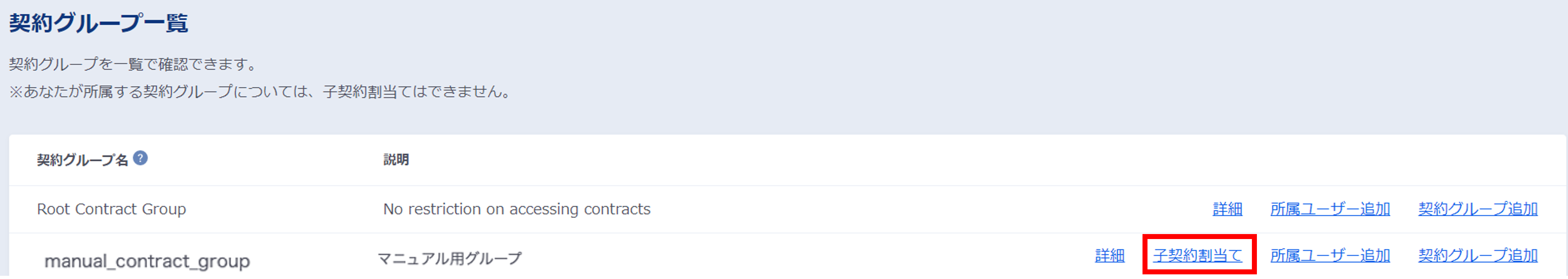This screenshot has height=279, width=1568.
Task: Click the マニュアル用グループ description cell
Action: coord(449,258)
